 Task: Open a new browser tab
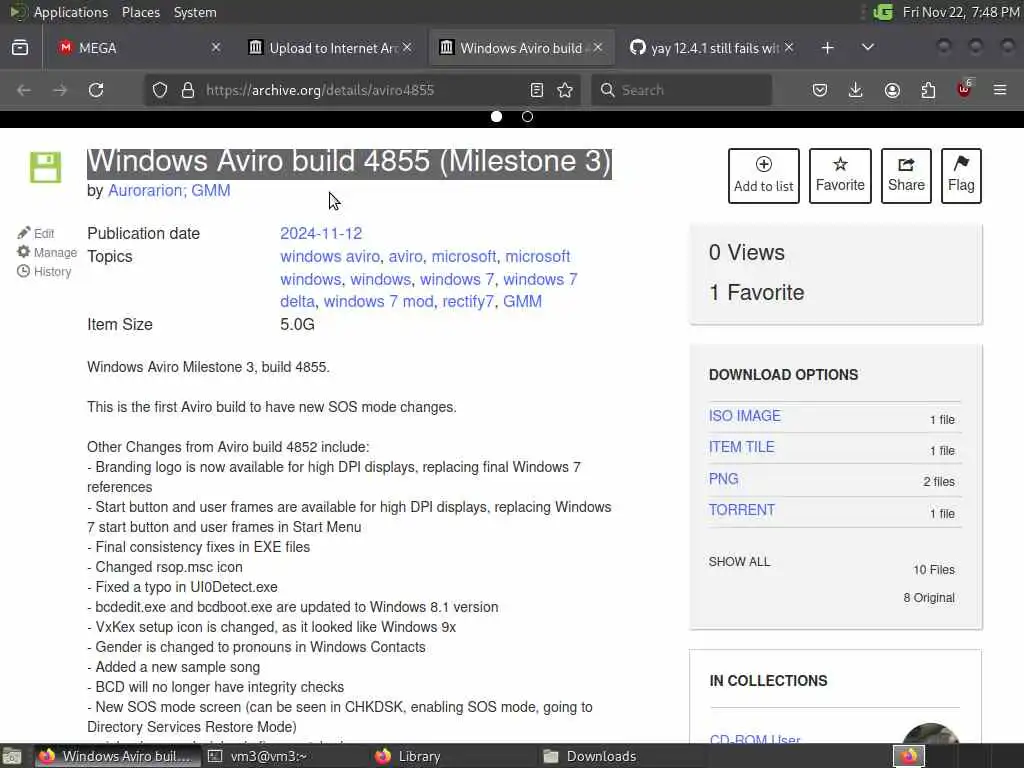(x=827, y=48)
